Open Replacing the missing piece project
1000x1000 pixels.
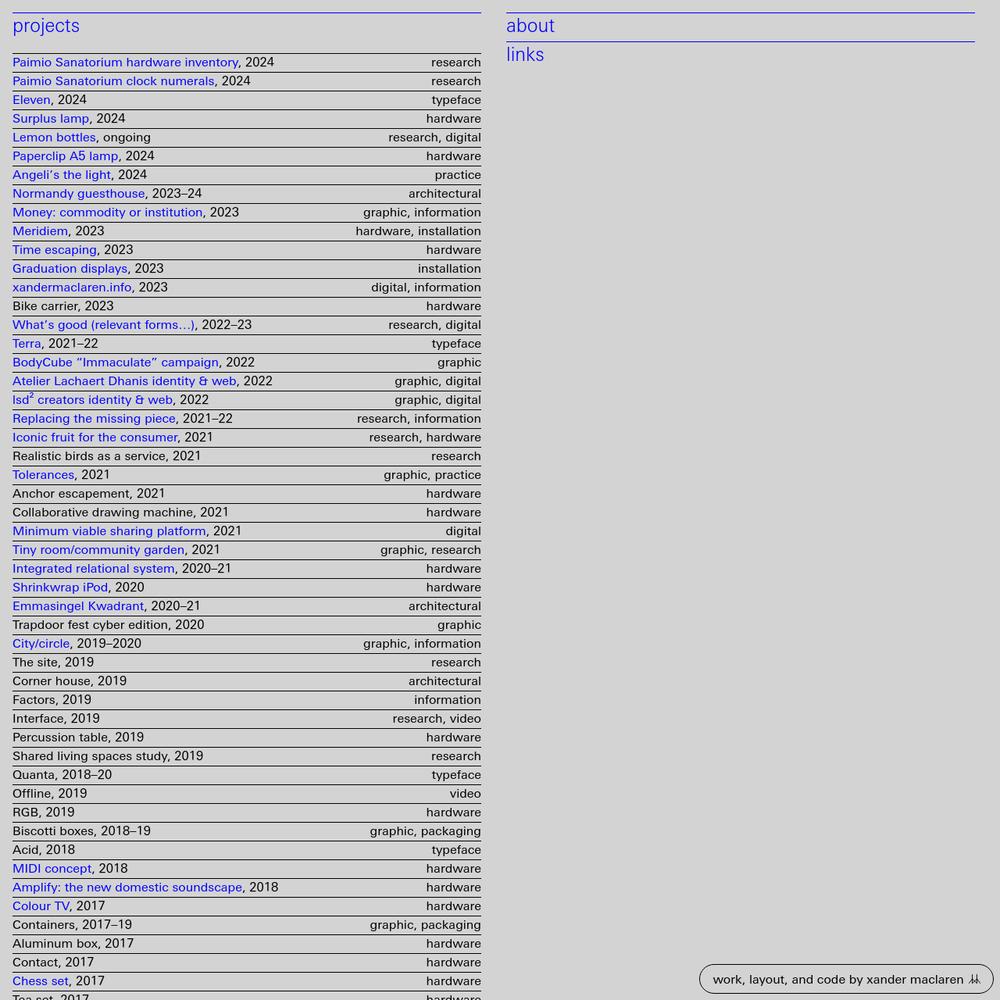coord(94,419)
